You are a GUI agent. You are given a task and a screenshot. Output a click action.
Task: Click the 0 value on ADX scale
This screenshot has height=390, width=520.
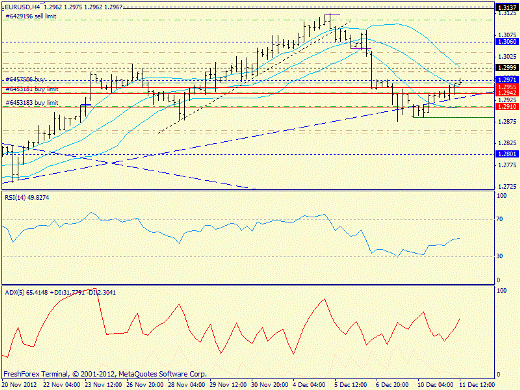(498, 374)
